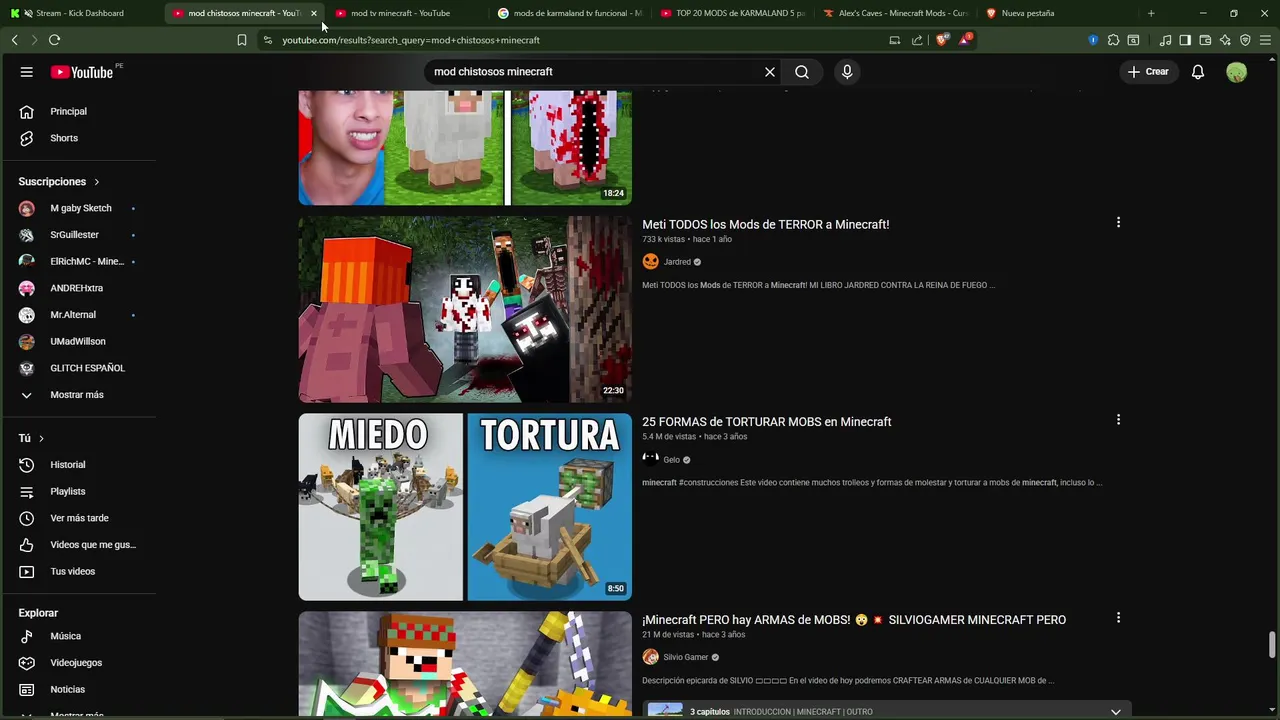Open Ver más tarde in the sidebar
This screenshot has width=1280, height=720.
77,518
